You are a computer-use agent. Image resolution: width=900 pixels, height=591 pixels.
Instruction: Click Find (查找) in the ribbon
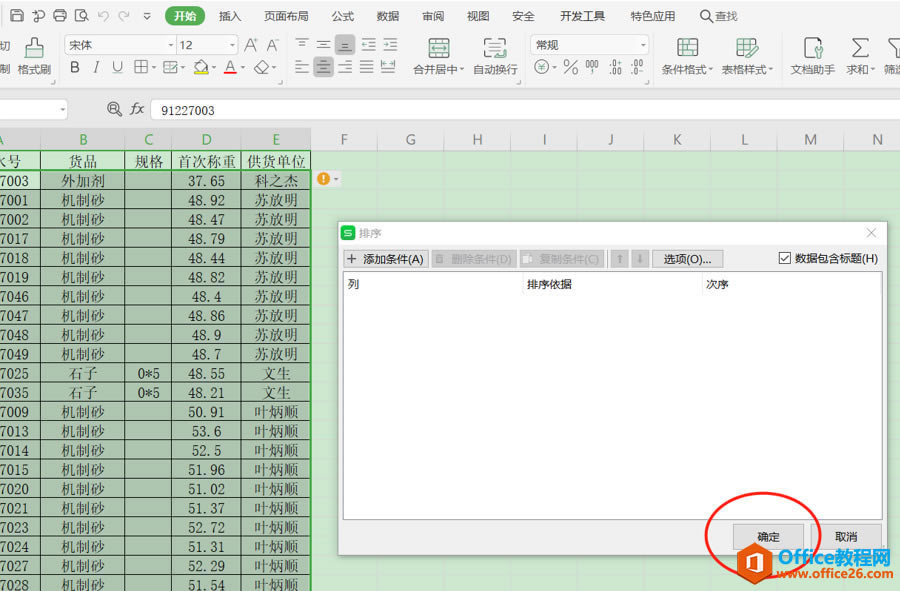point(719,16)
